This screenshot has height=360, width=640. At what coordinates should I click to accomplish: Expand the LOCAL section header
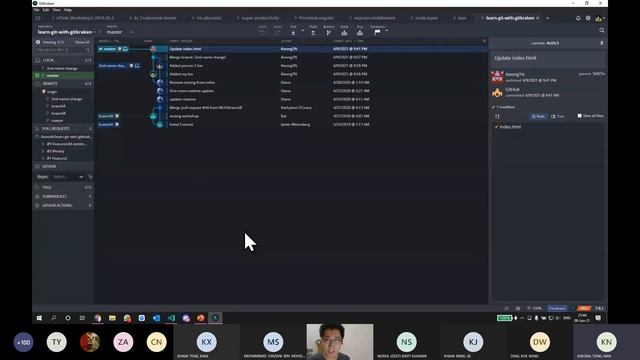[x=63, y=60]
